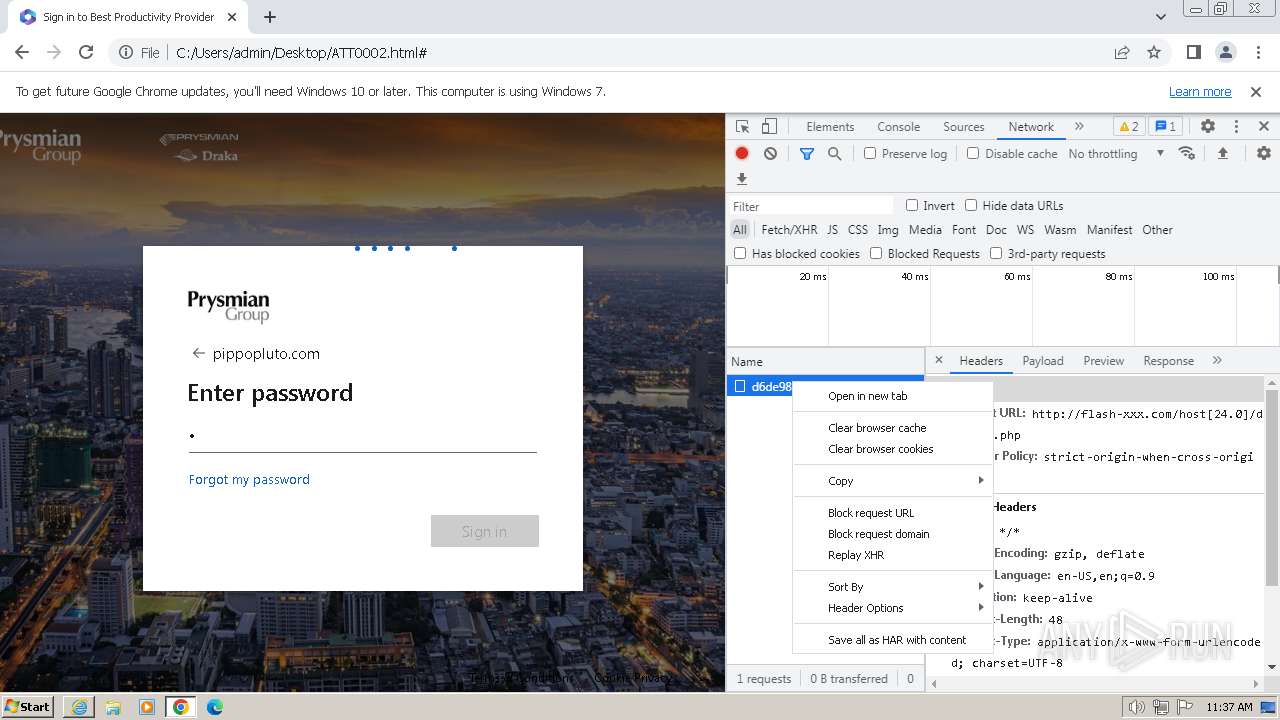Toggle the network filter funnel icon
This screenshot has width=1280, height=720.
point(807,154)
